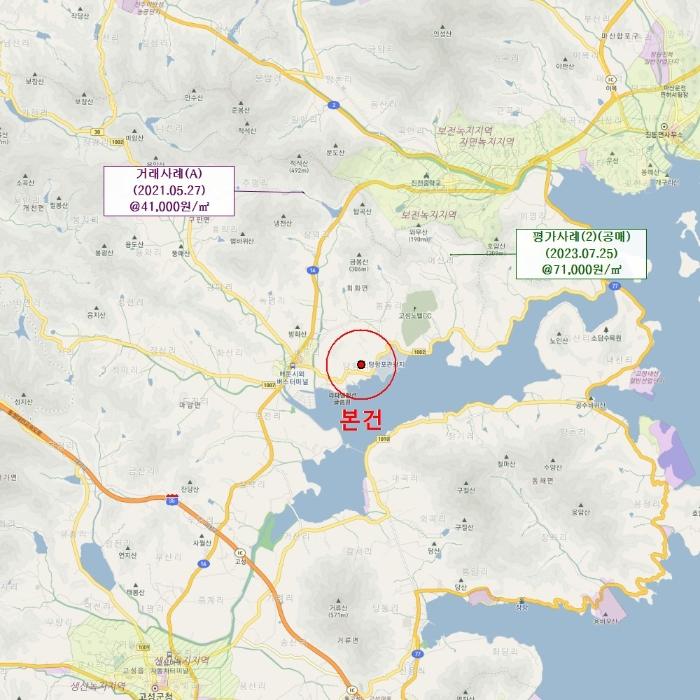
Task: Click the 보전녹지지역 장면녹지지역 zone label
Action: (x=475, y=136)
